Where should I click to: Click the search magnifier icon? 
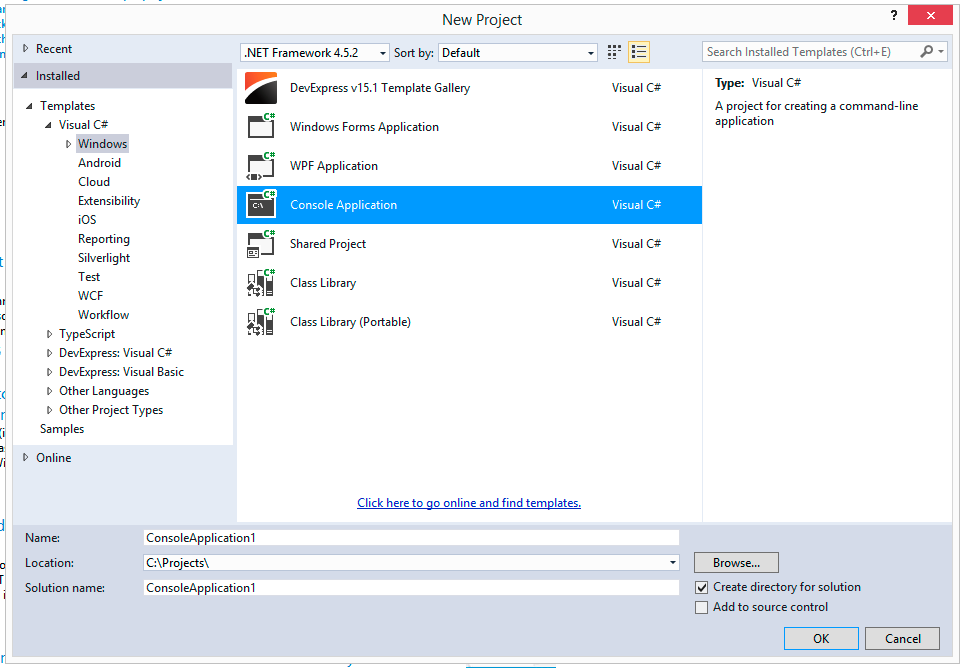[x=927, y=51]
